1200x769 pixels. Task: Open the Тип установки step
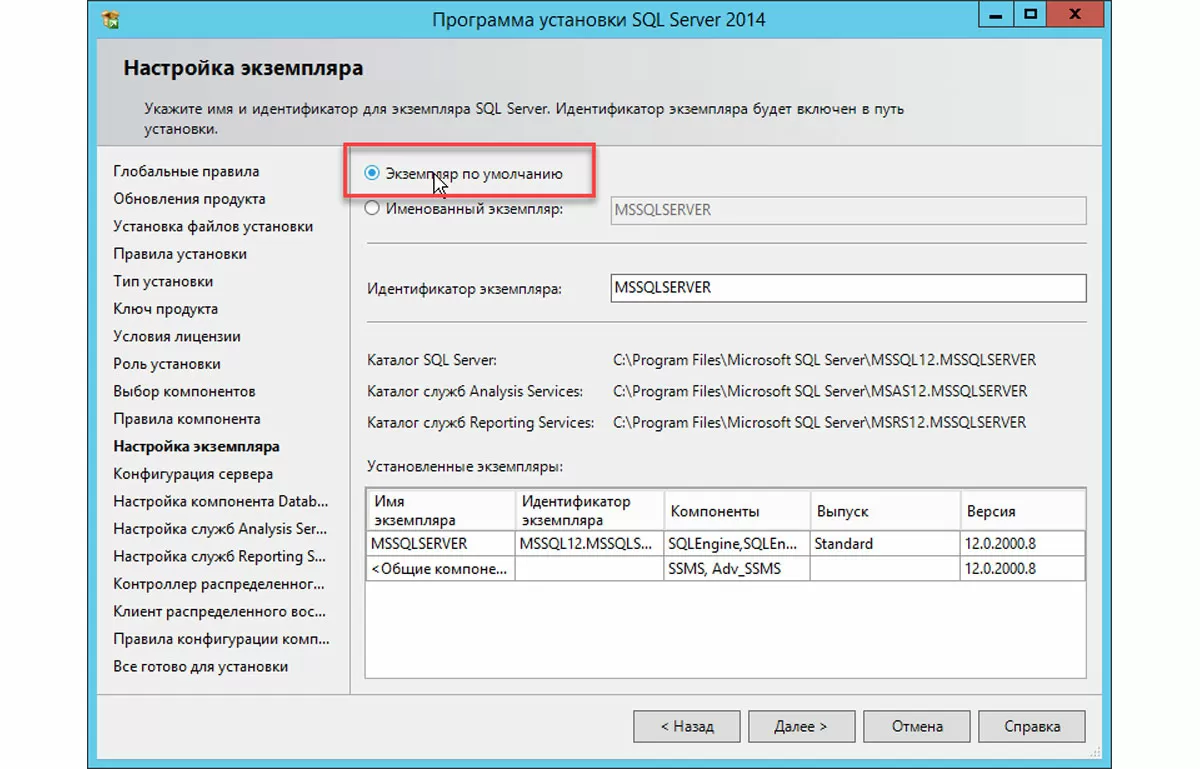click(163, 281)
